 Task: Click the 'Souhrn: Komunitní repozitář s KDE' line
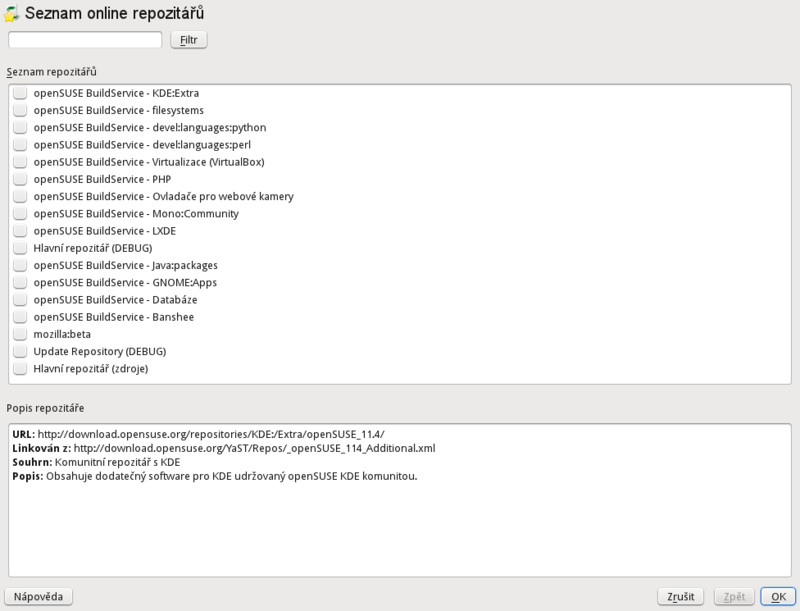(96, 463)
